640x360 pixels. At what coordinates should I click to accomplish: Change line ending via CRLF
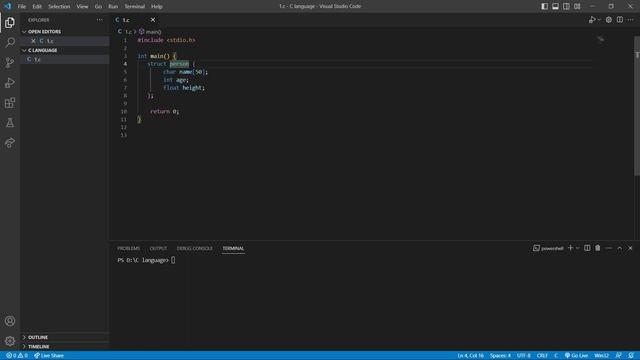542,356
